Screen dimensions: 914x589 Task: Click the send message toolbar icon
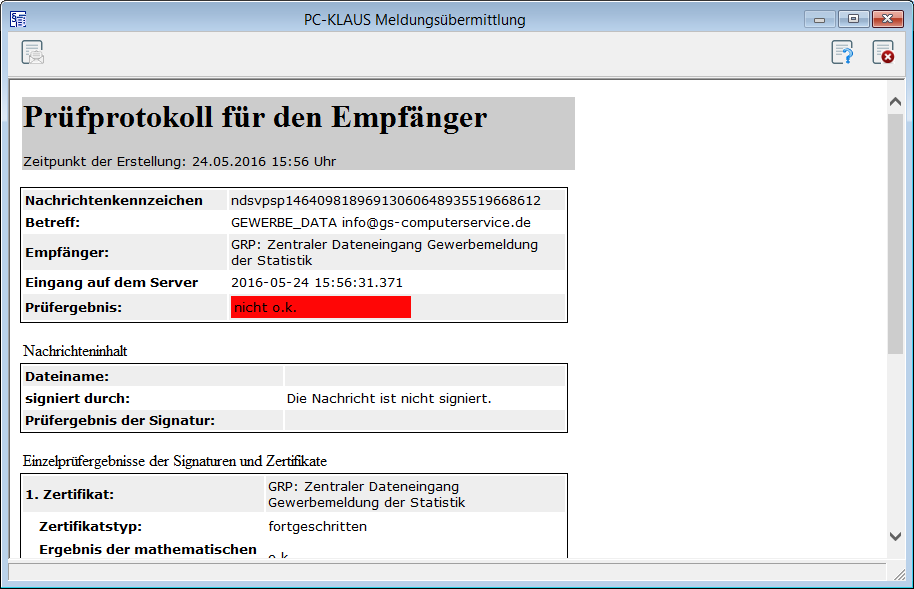[33, 53]
